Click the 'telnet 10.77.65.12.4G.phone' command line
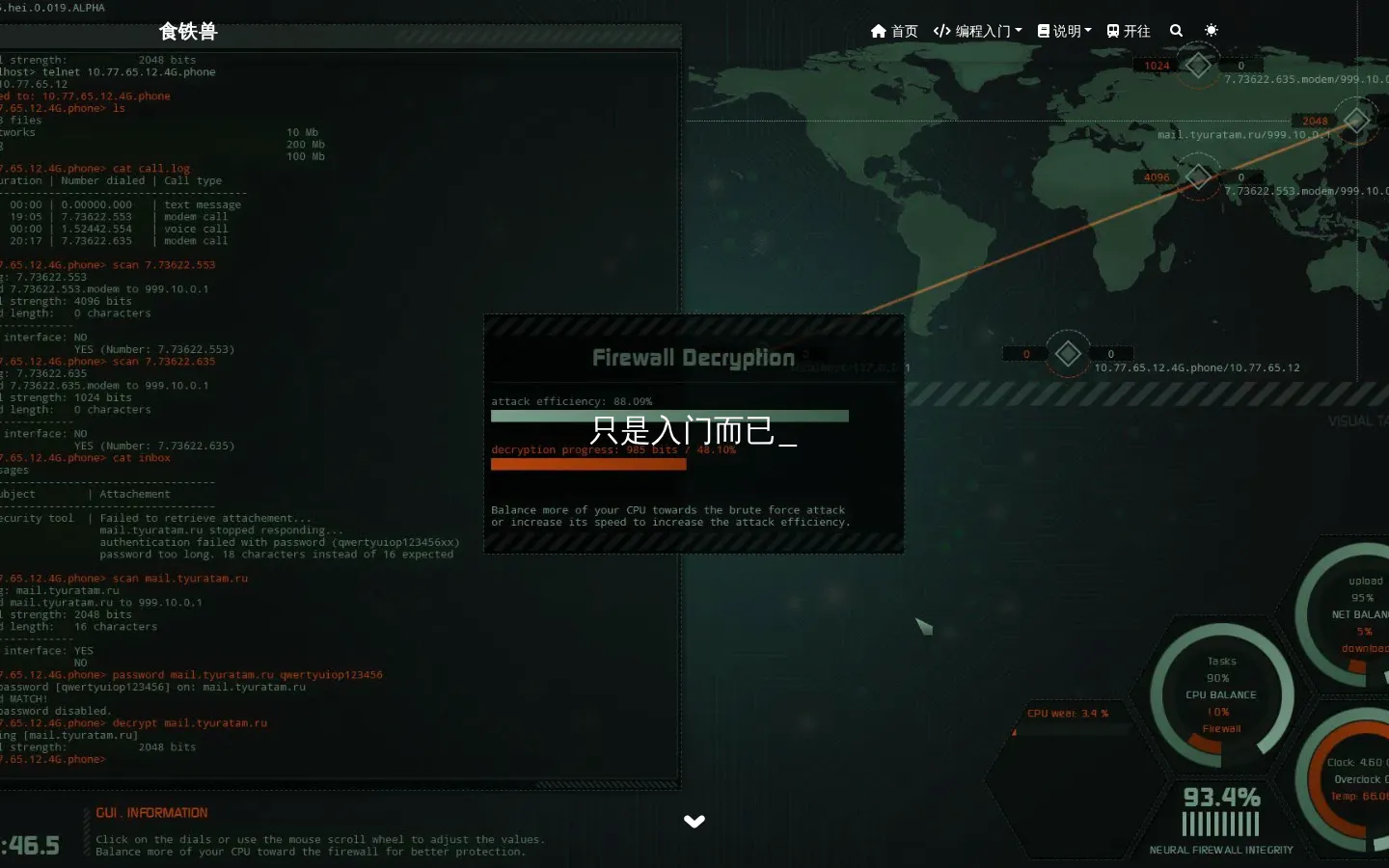Viewport: 1389px width, 868px height. pos(129,72)
